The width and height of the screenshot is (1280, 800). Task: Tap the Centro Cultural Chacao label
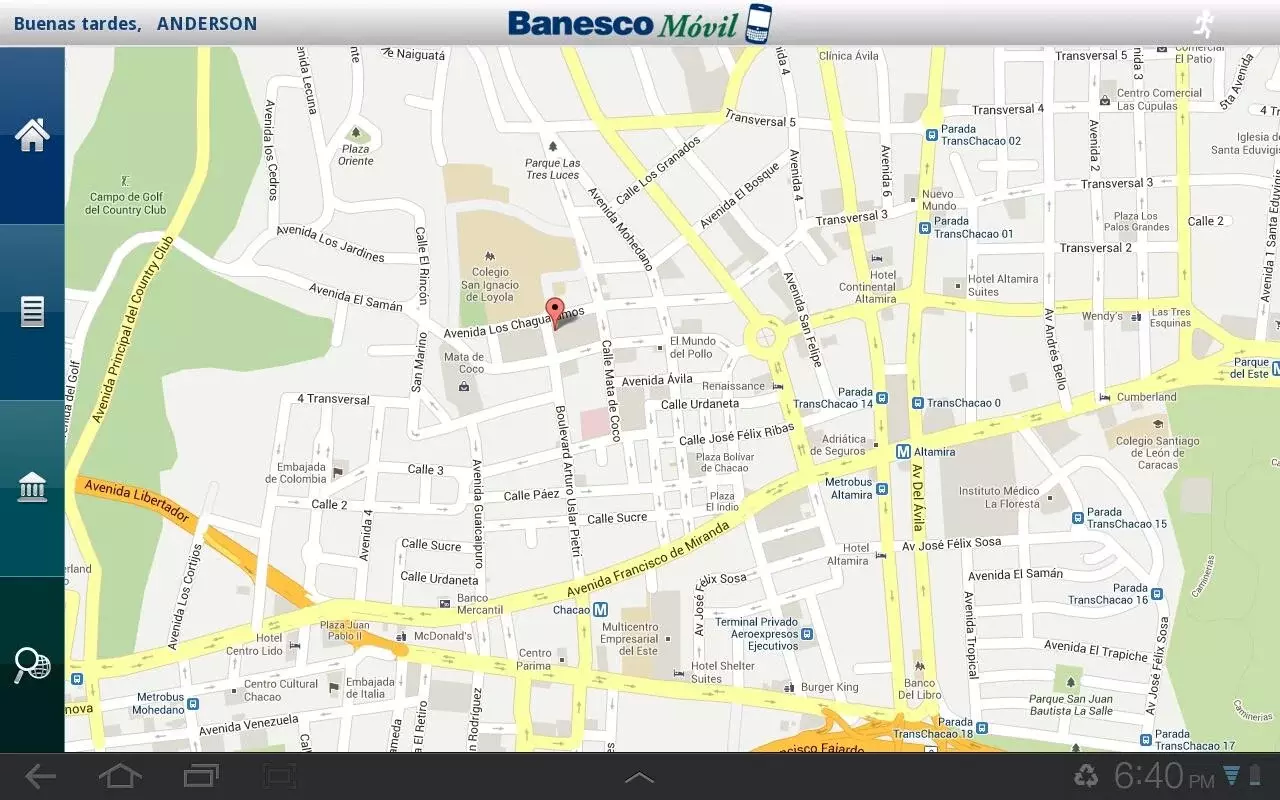coord(280,691)
